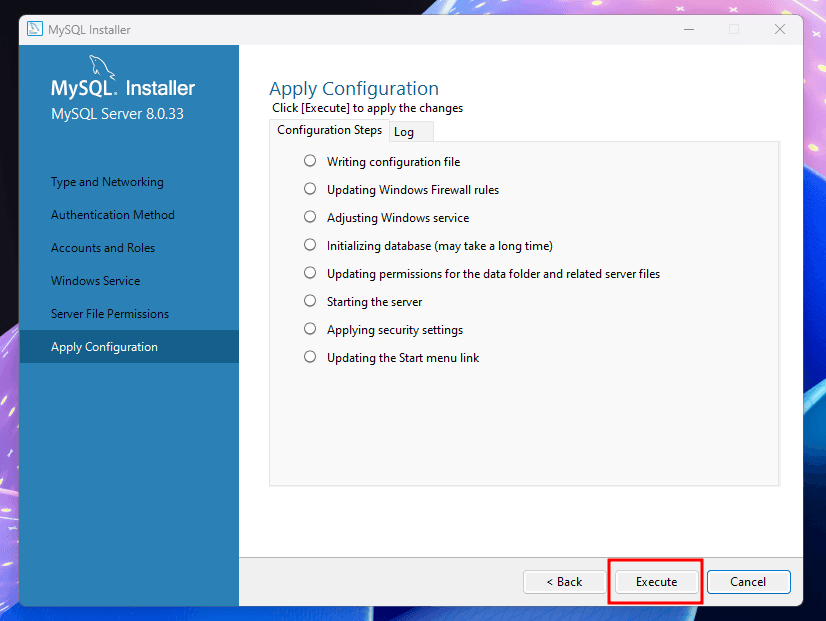Select the Writing configuration file step indicator
The height and width of the screenshot is (621, 826).
click(310, 161)
